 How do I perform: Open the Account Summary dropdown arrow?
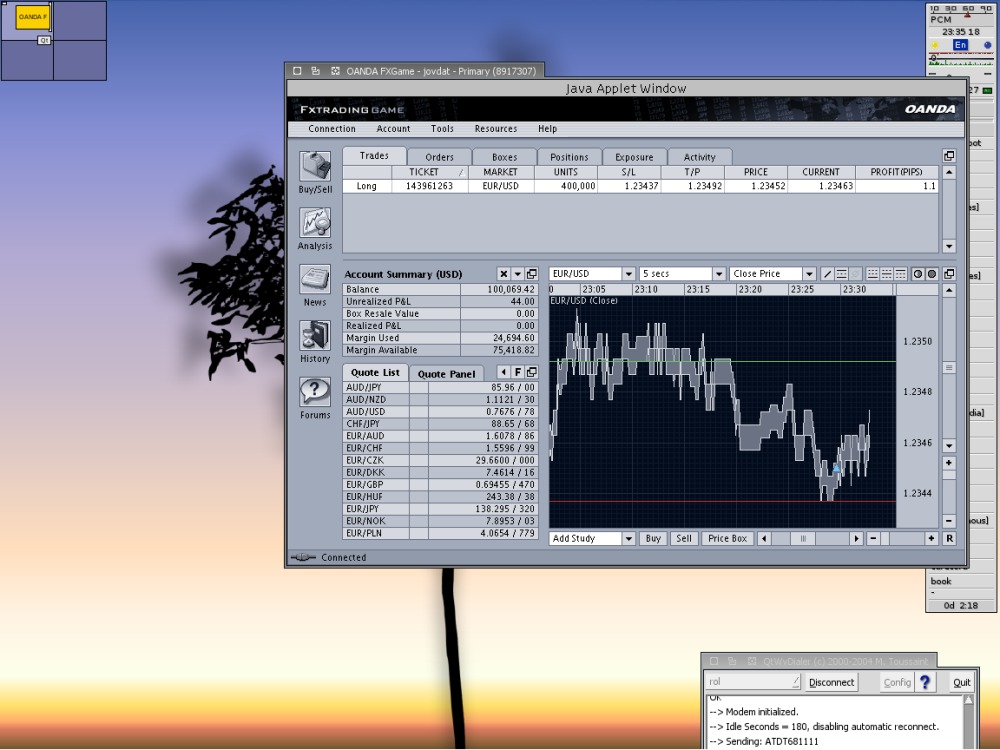point(517,274)
